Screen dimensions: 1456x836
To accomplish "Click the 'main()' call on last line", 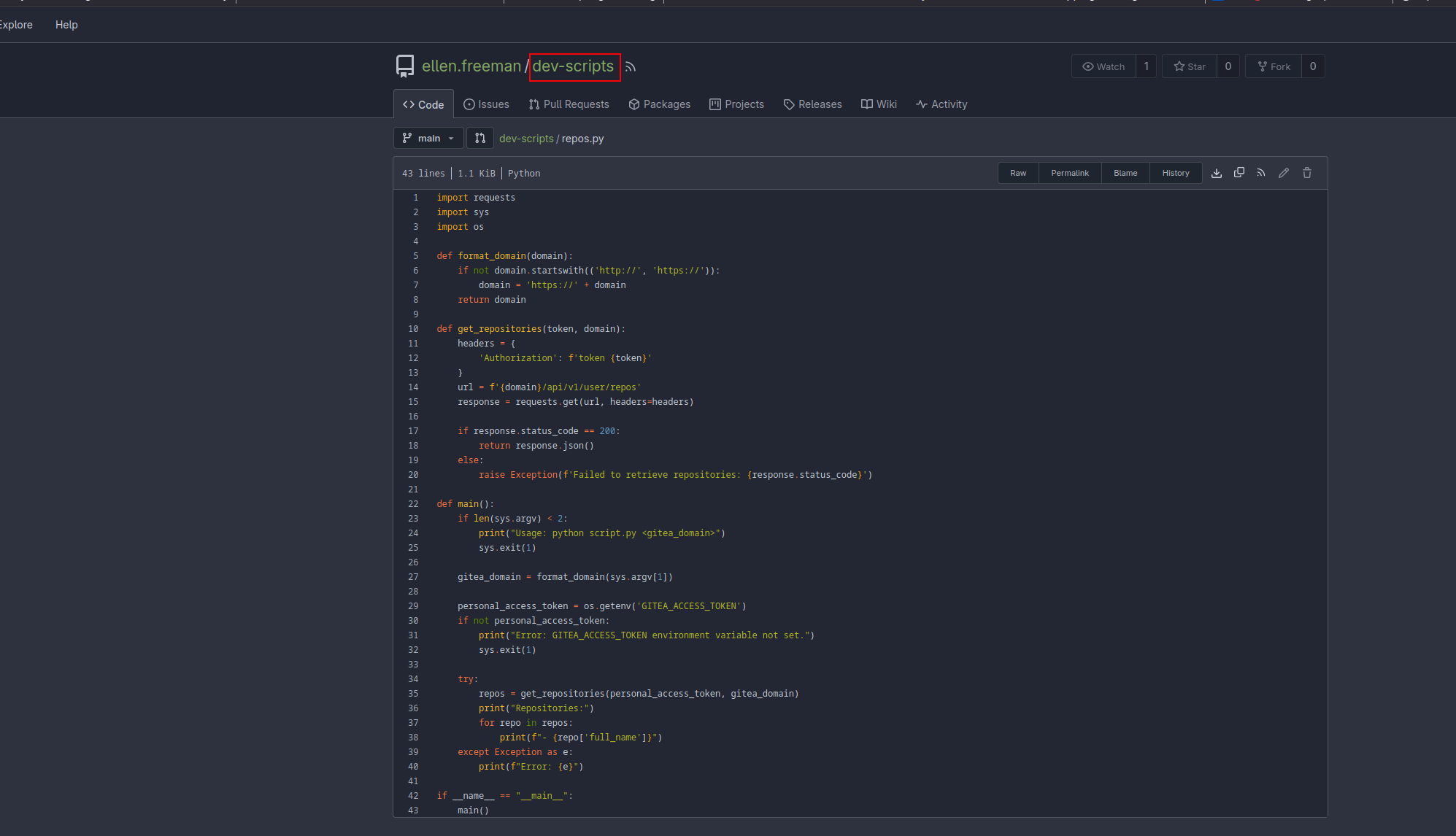I will [x=473, y=810].
